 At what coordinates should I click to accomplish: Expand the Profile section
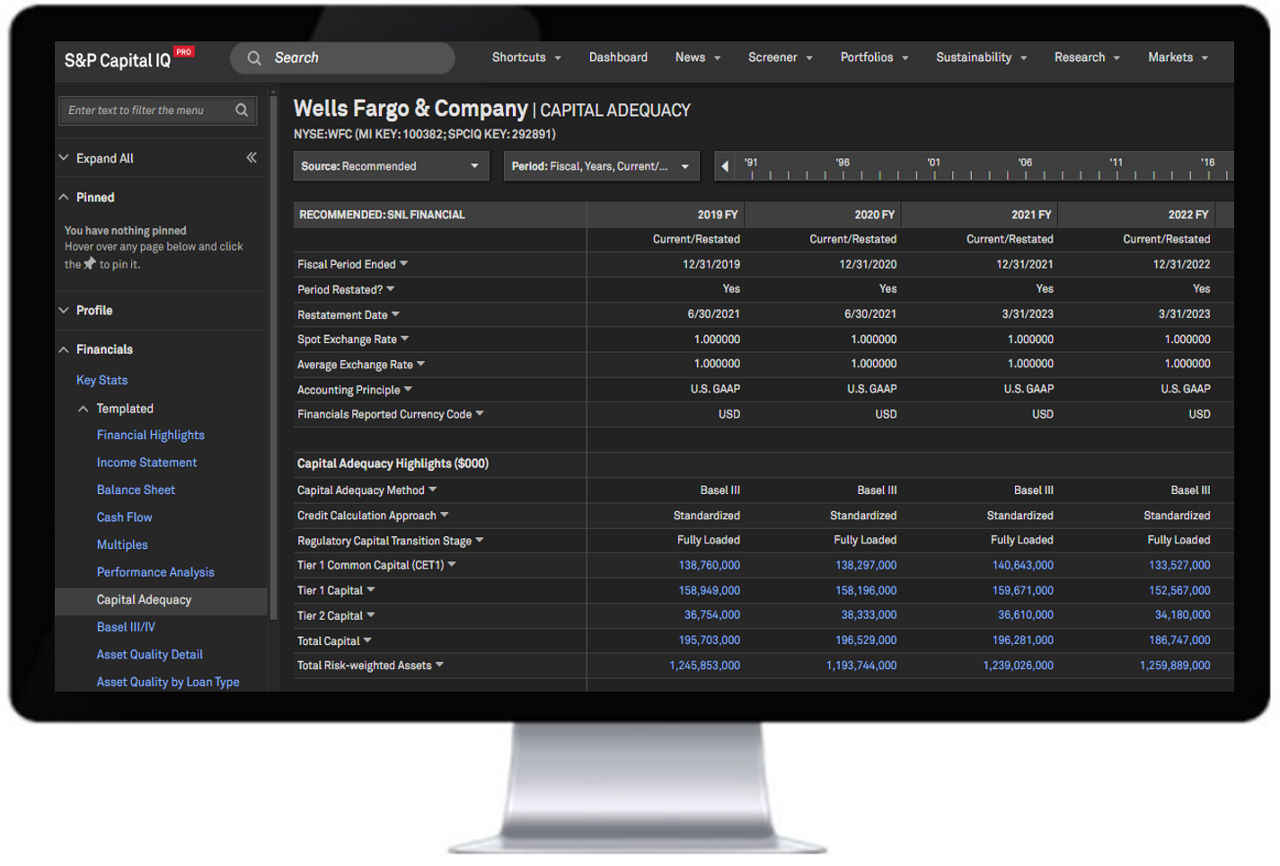click(x=86, y=310)
